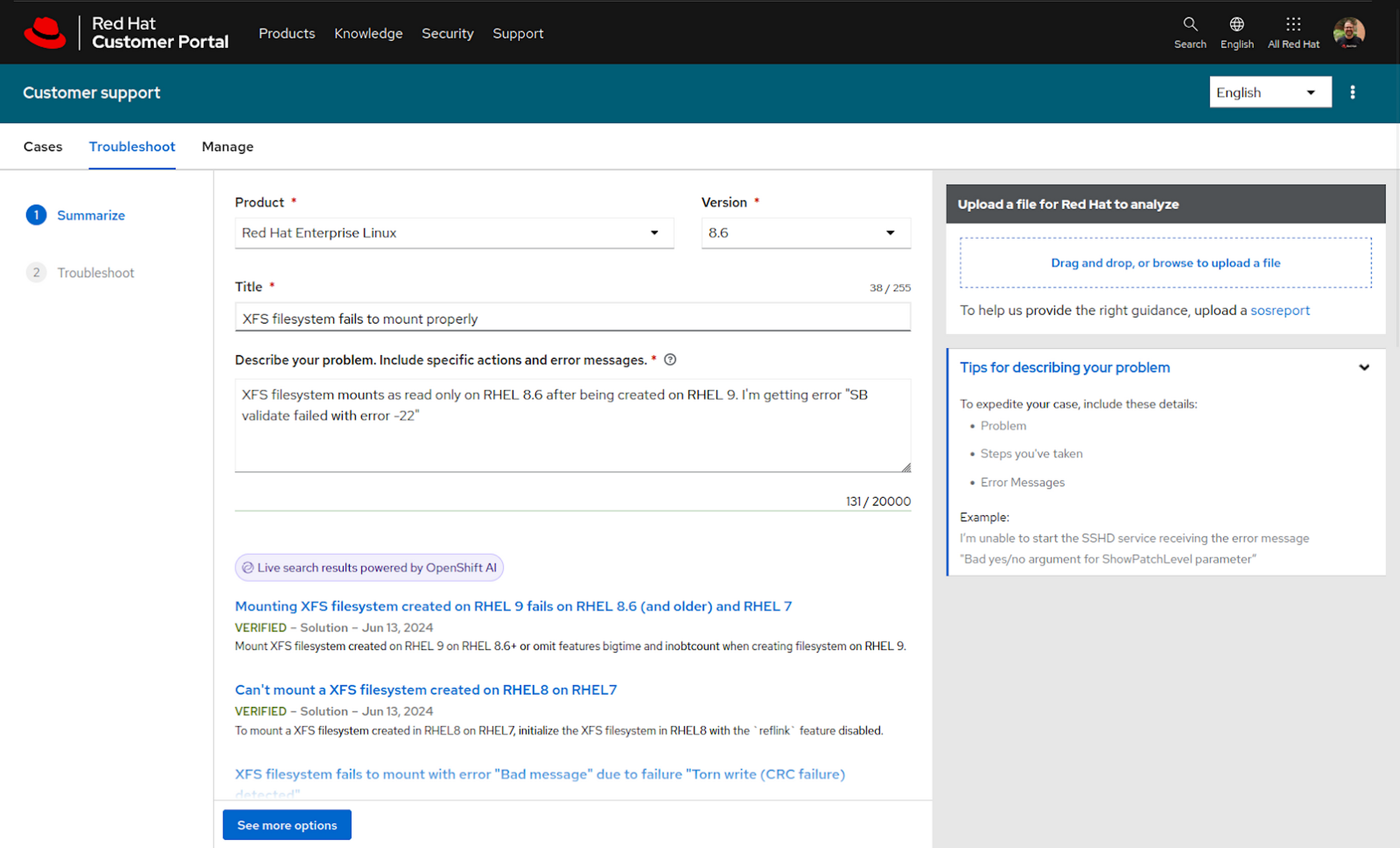
Task: Open Search via magnifier icon
Action: click(x=1190, y=25)
